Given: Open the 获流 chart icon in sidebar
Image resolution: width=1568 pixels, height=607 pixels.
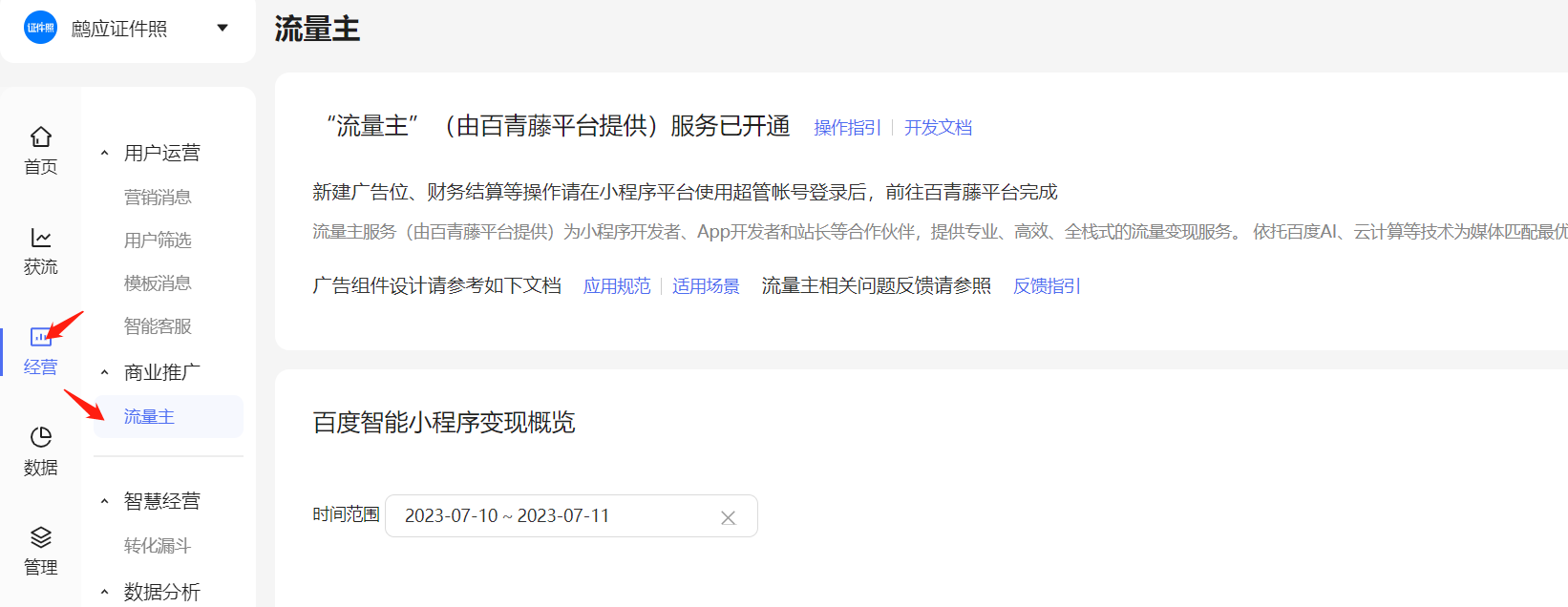Looking at the screenshot, I should pyautogui.click(x=41, y=237).
